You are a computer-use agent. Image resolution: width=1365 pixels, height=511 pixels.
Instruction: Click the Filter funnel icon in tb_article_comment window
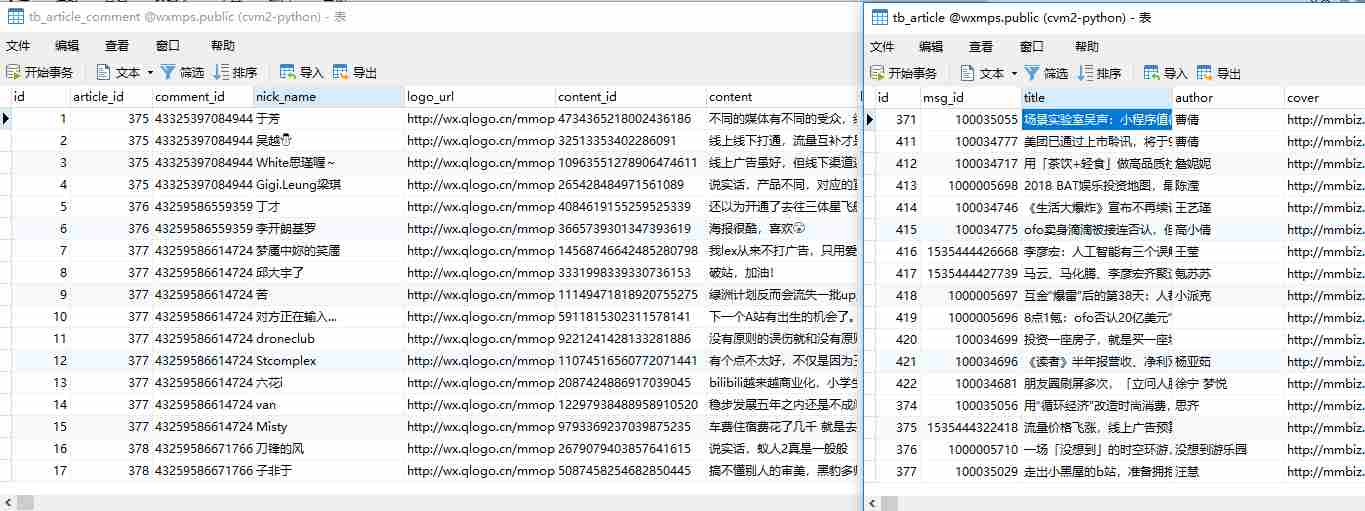coord(168,72)
